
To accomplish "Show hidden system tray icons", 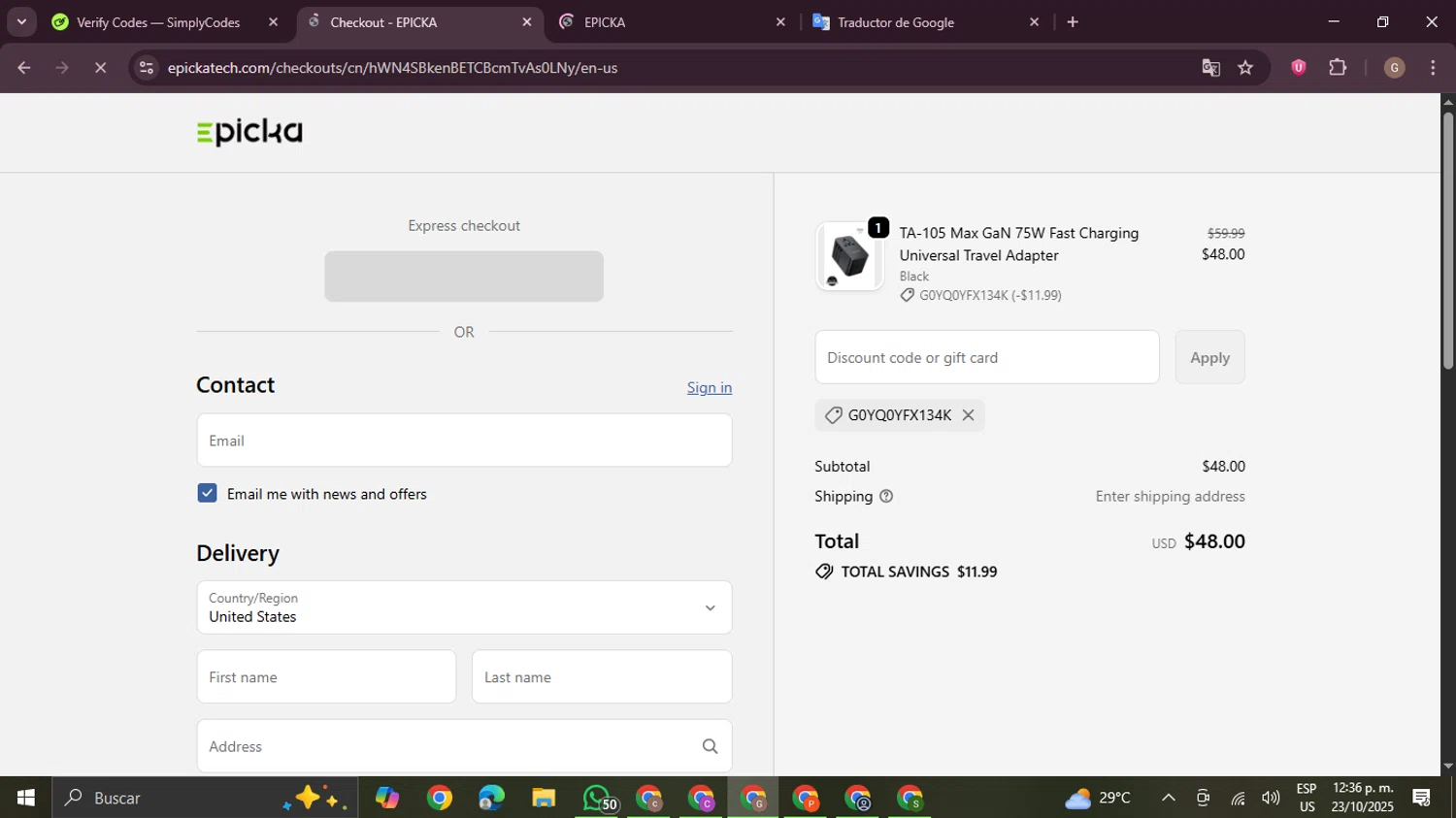I will click(1169, 798).
